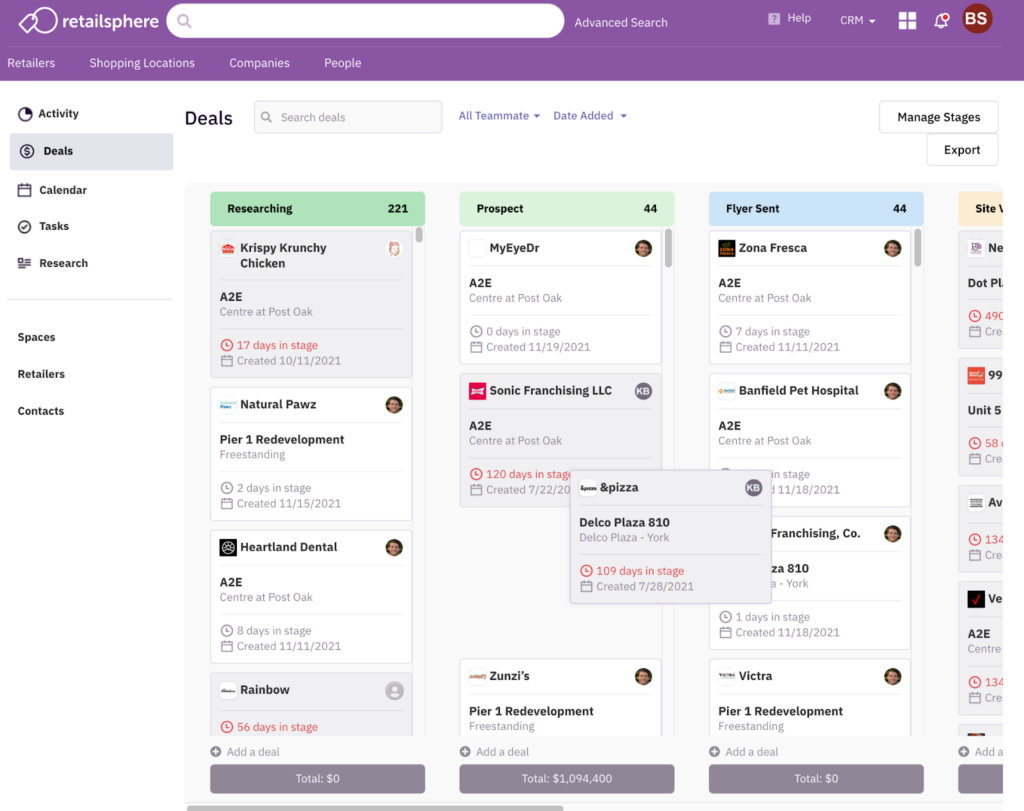
Task: Click the assignee avatar on Victra
Action: click(x=893, y=676)
